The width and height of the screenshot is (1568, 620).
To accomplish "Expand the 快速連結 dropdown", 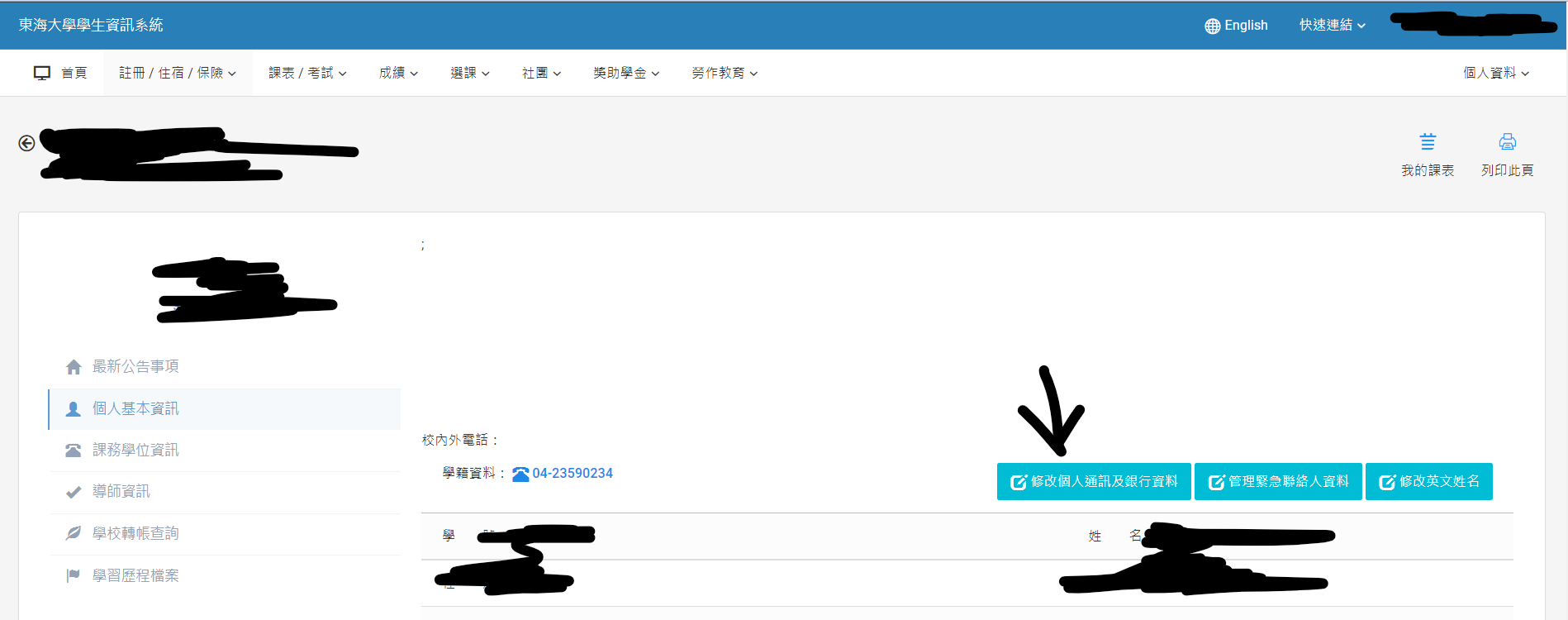I will tap(1332, 26).
